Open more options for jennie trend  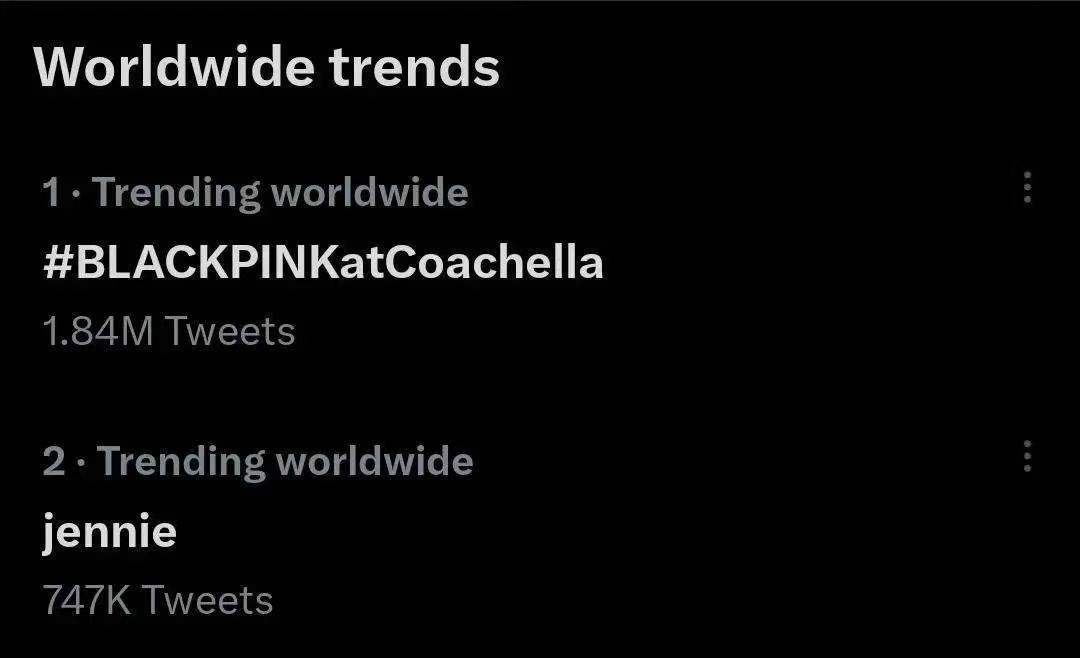click(1027, 457)
